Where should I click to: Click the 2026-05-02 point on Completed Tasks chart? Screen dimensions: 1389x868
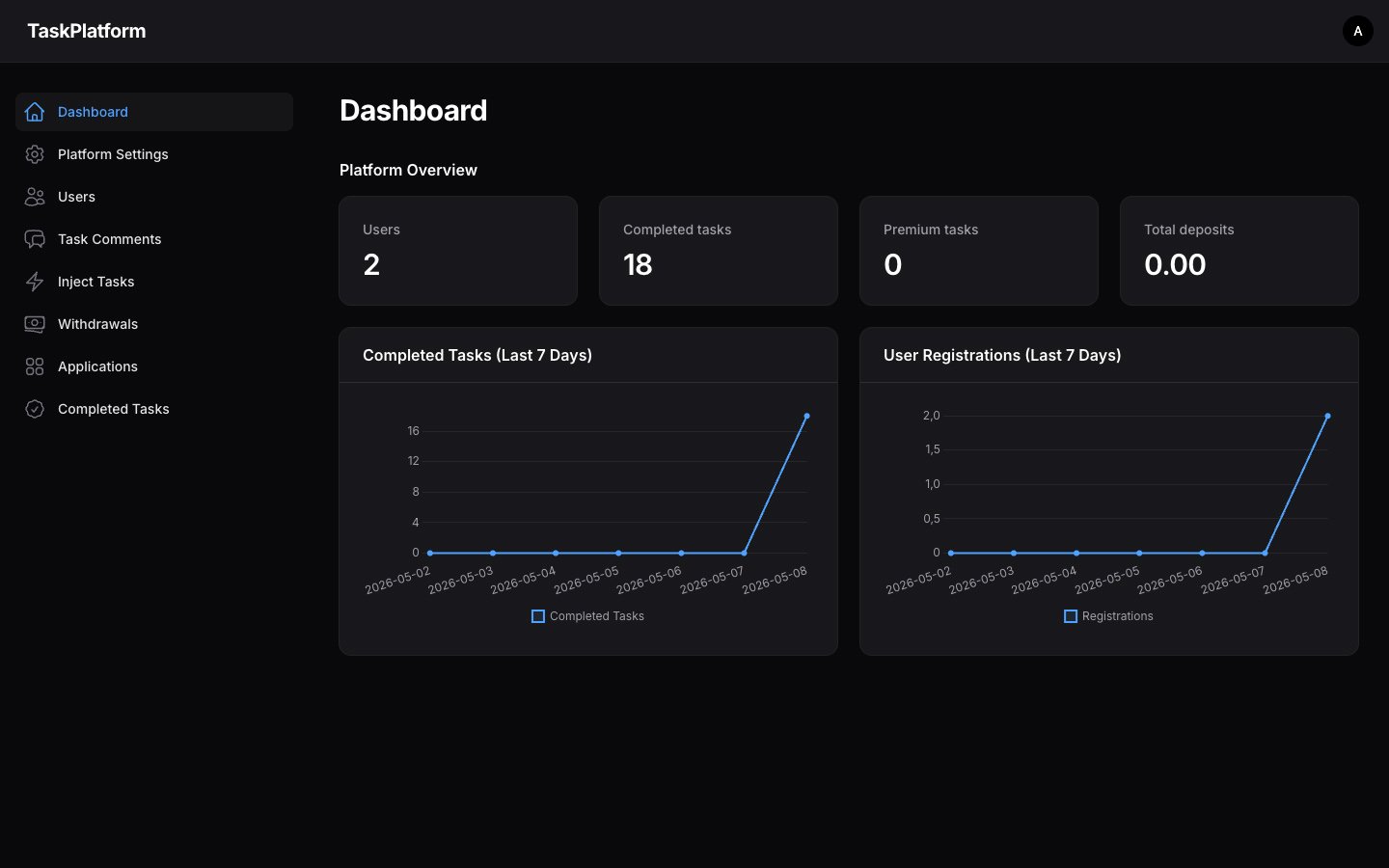[x=430, y=553]
